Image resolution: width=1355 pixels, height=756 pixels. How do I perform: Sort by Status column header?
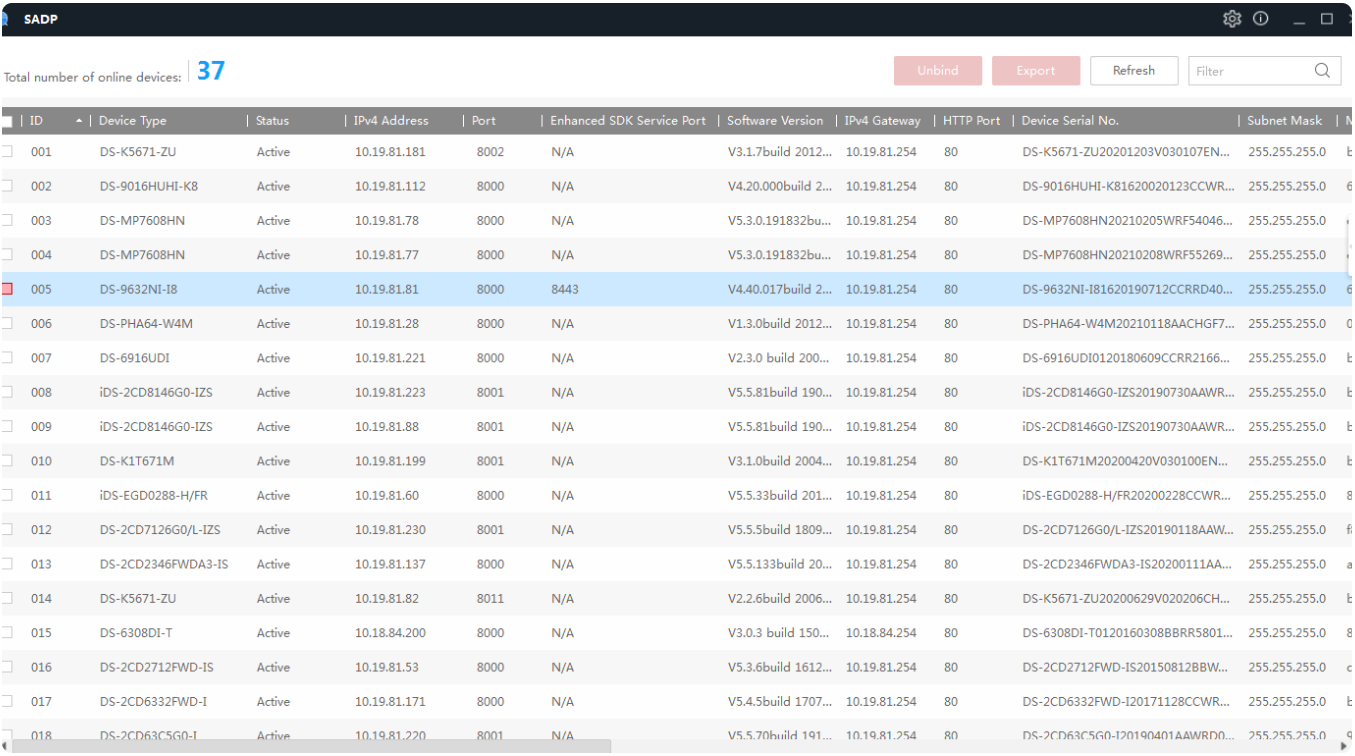coord(272,121)
